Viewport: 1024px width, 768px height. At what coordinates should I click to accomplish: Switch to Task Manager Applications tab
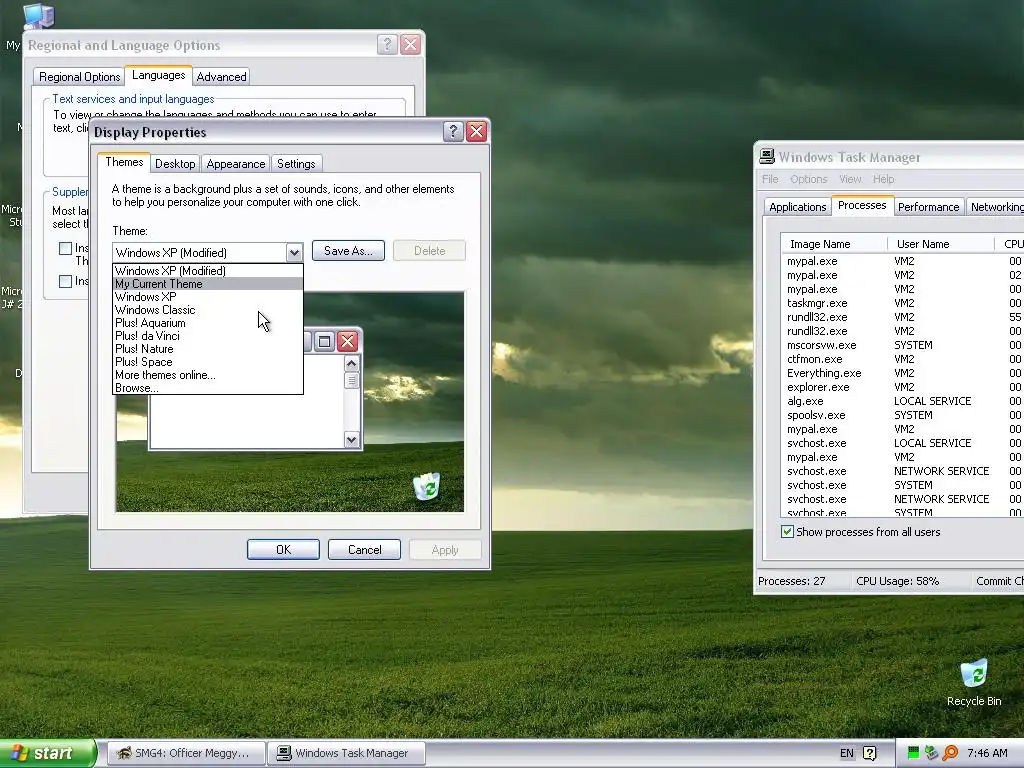[797, 207]
